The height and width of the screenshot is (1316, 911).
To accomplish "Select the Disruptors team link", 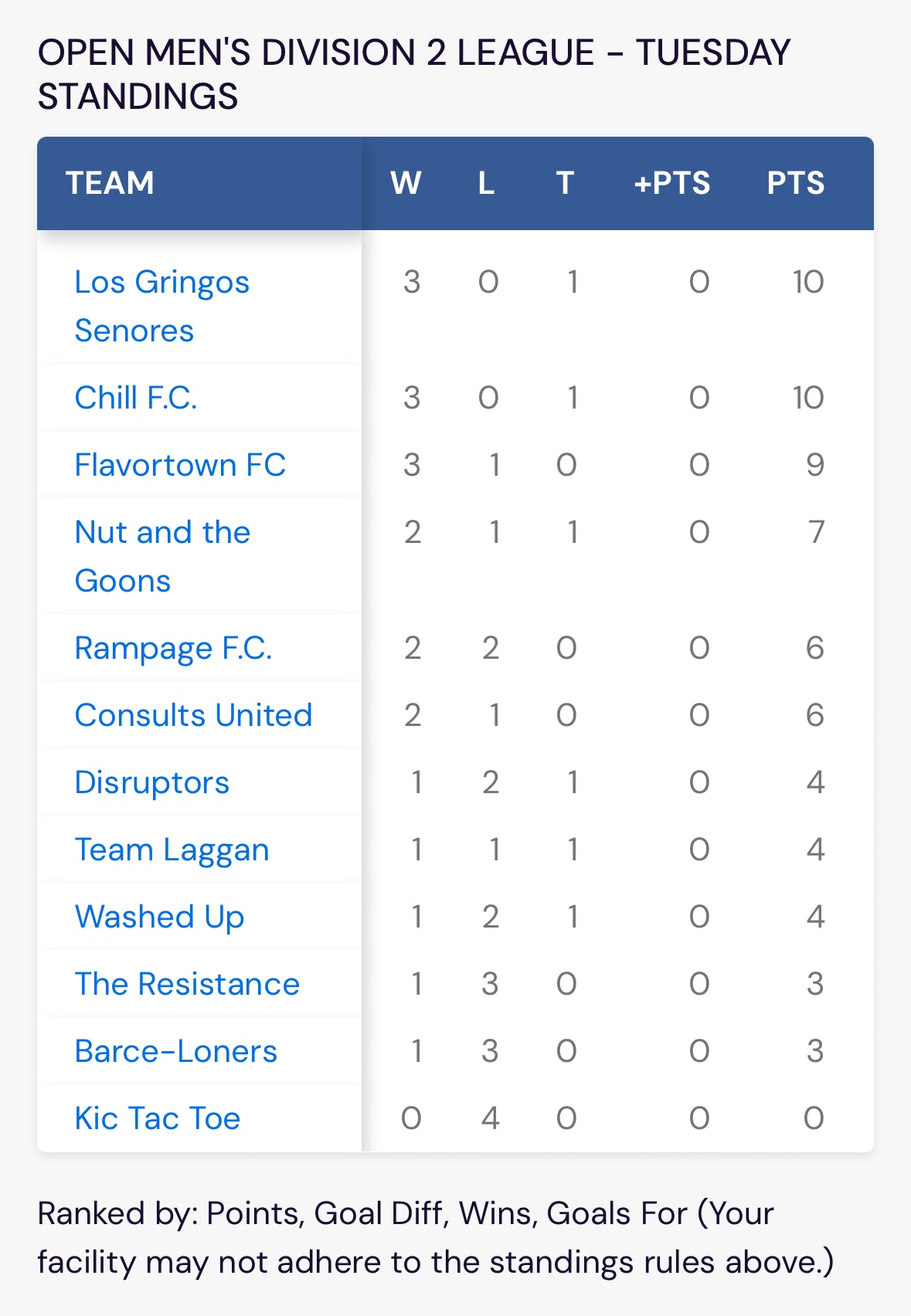I will point(151,782).
